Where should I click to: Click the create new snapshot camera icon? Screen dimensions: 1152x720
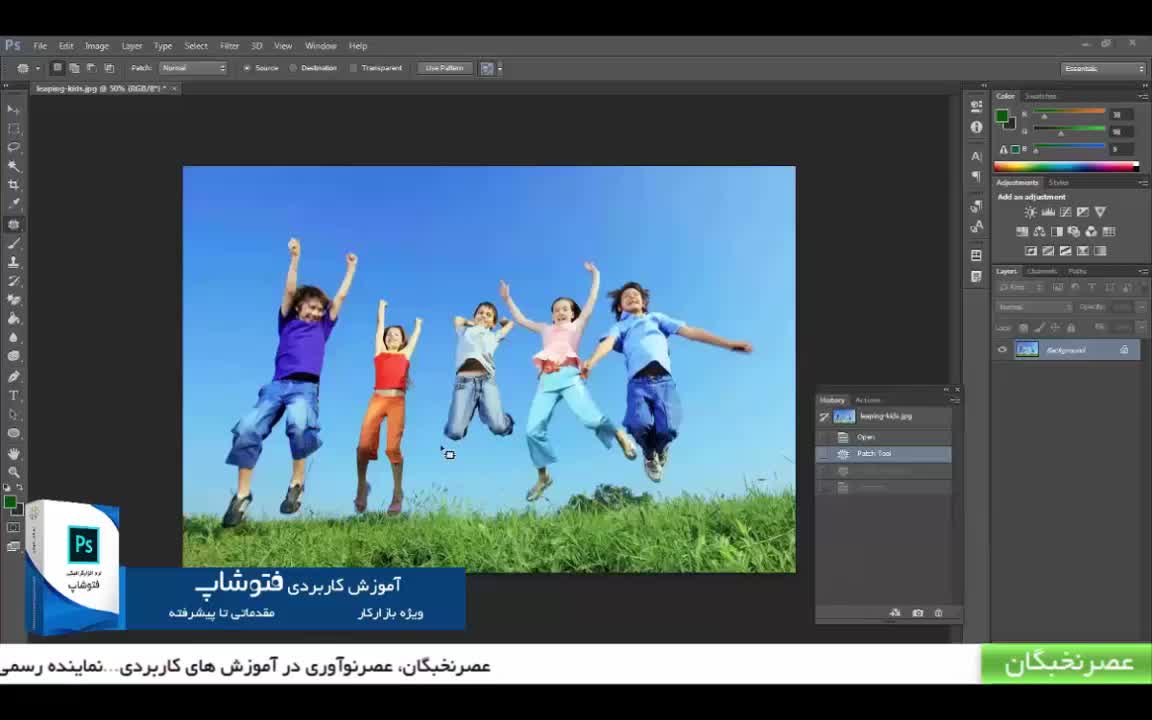pos(917,613)
